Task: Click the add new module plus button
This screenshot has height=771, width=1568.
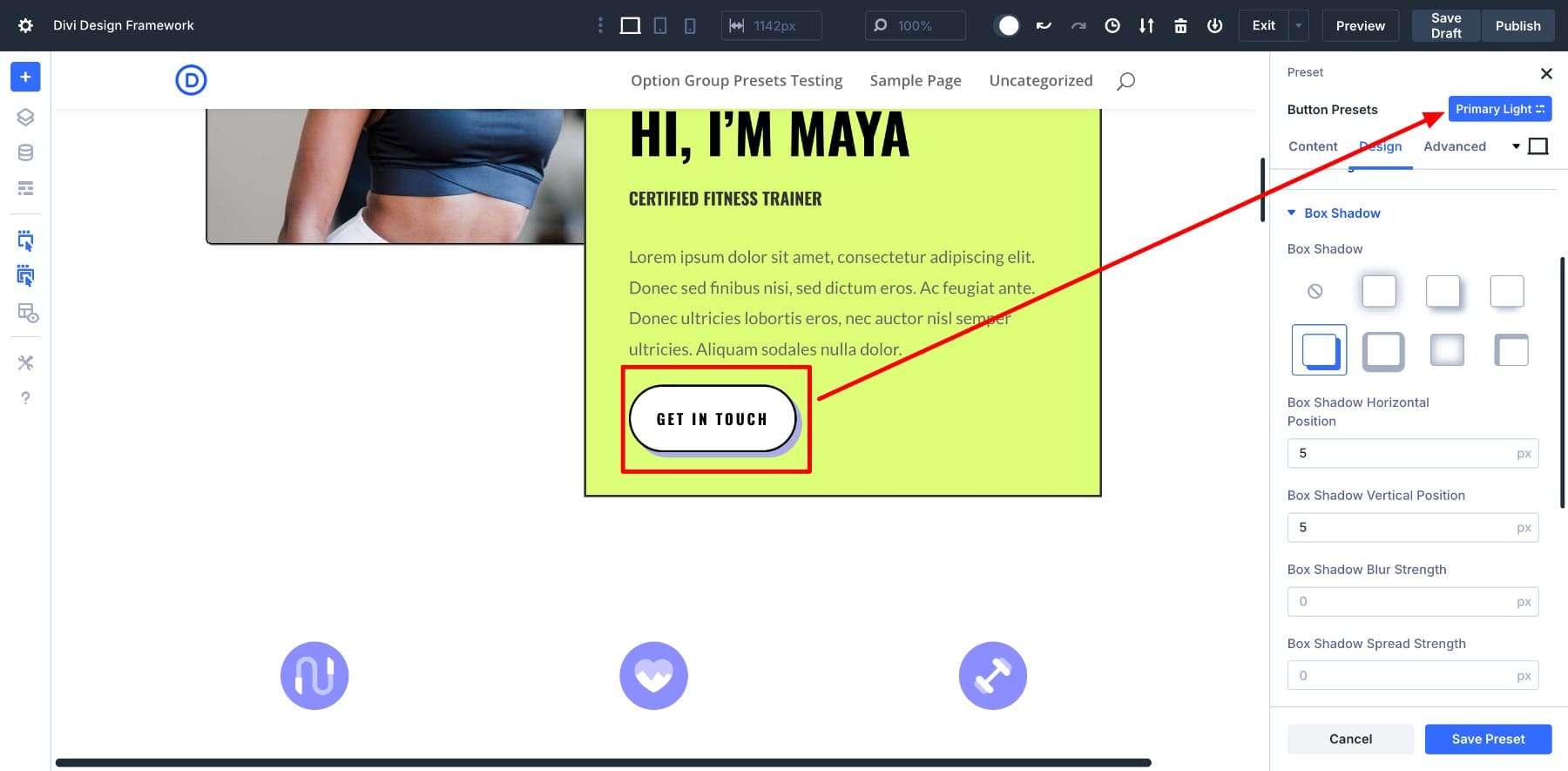Action: click(x=25, y=78)
